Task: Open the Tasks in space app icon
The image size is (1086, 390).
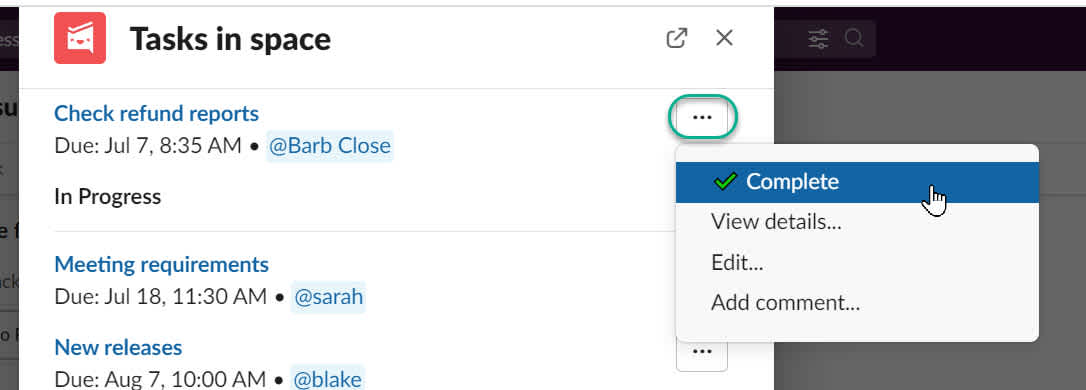Action: tap(80, 38)
